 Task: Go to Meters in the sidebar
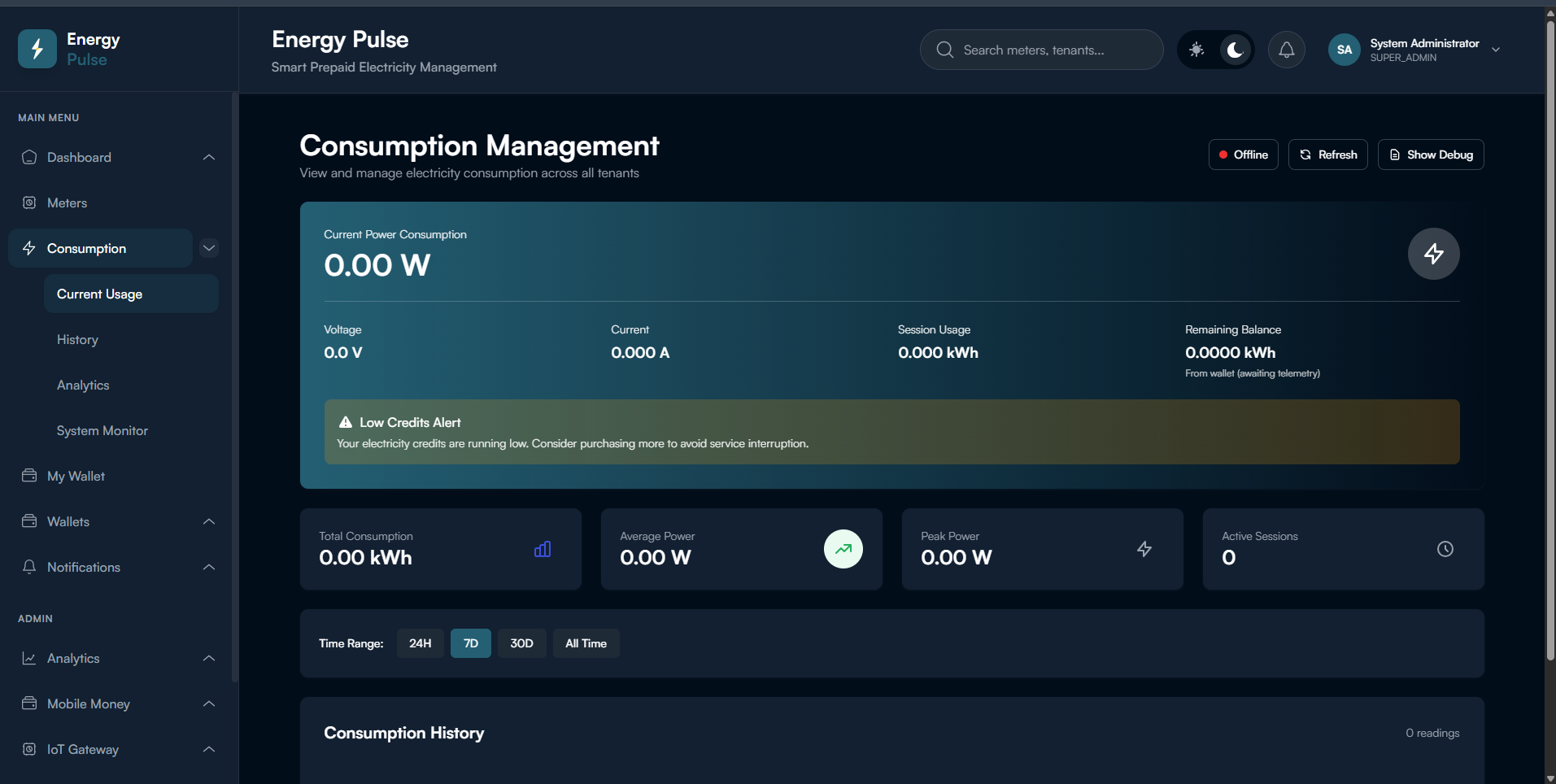67,203
